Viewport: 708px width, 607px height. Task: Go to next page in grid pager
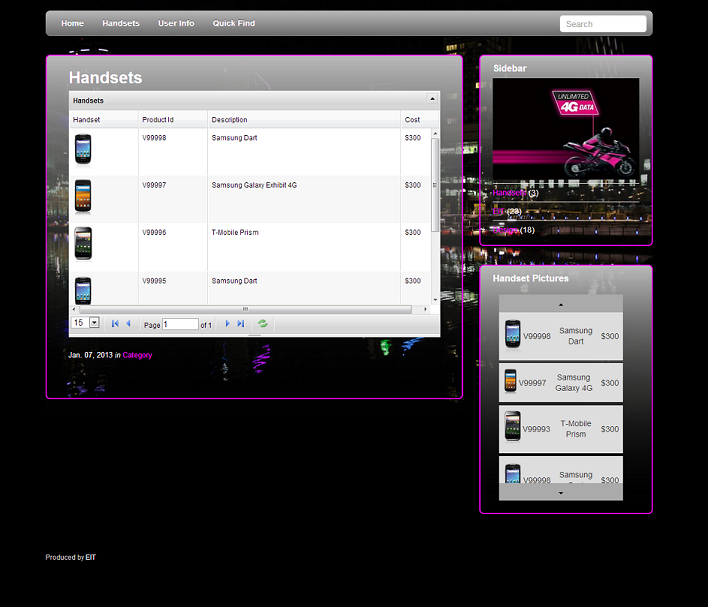(228, 323)
